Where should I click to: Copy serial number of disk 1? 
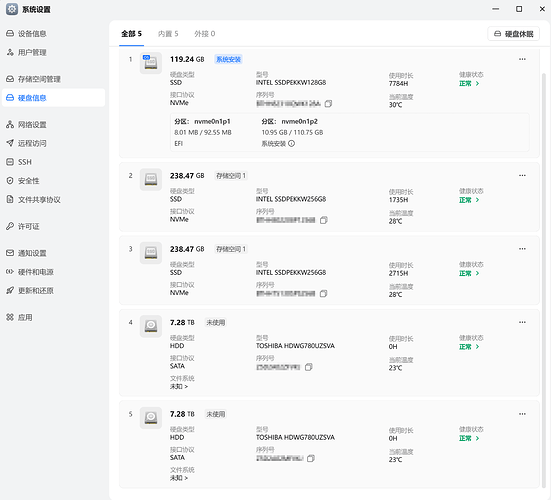pyautogui.click(x=328, y=104)
